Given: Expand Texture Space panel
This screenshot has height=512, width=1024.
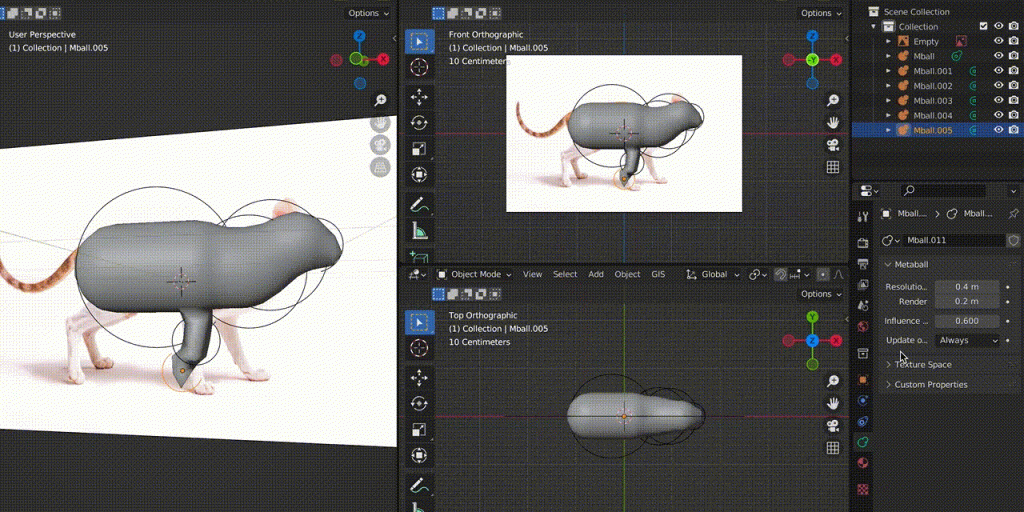Looking at the screenshot, I should coord(923,364).
